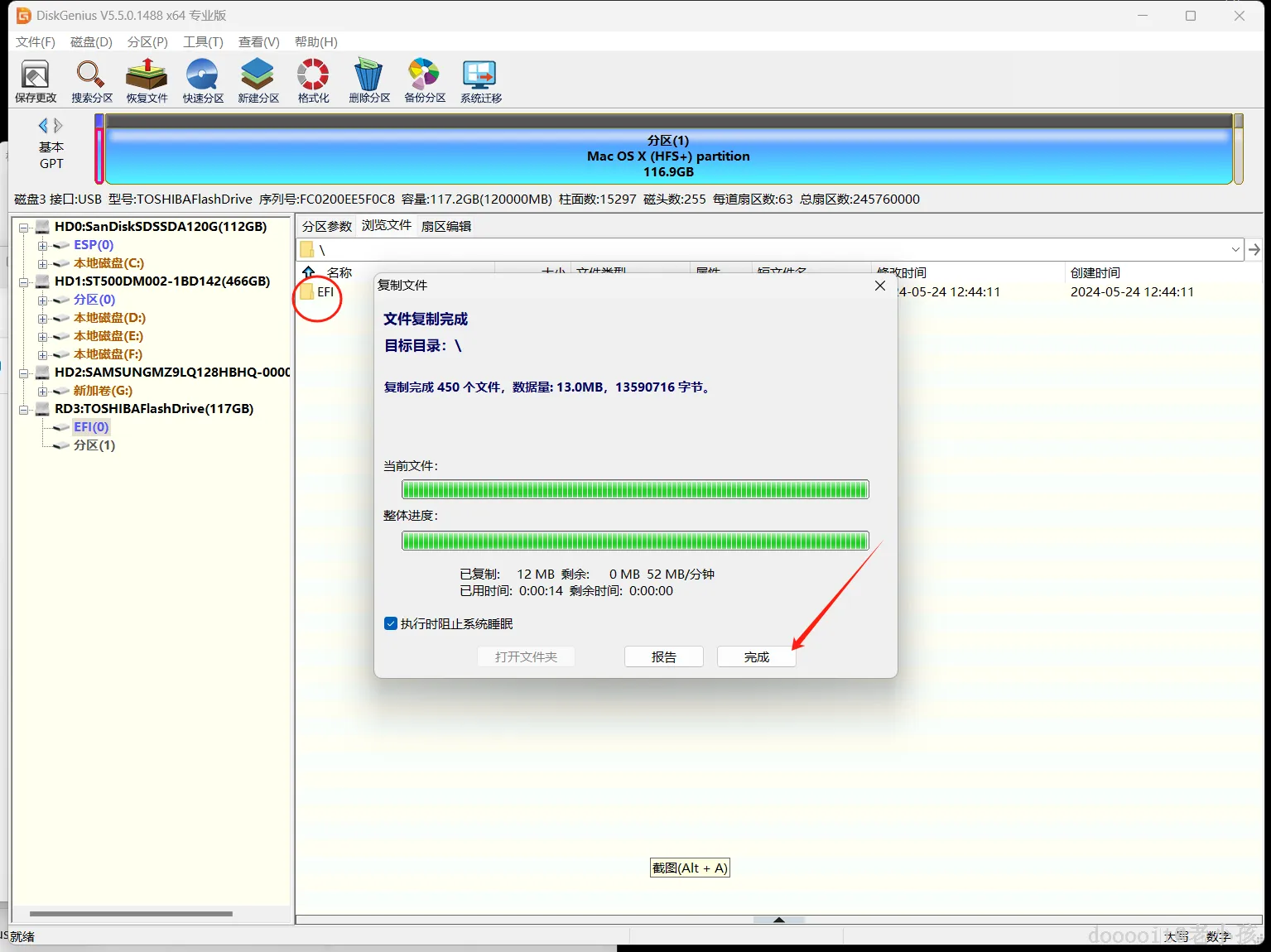Launch the 恢复文件 file recovery tool

click(147, 81)
